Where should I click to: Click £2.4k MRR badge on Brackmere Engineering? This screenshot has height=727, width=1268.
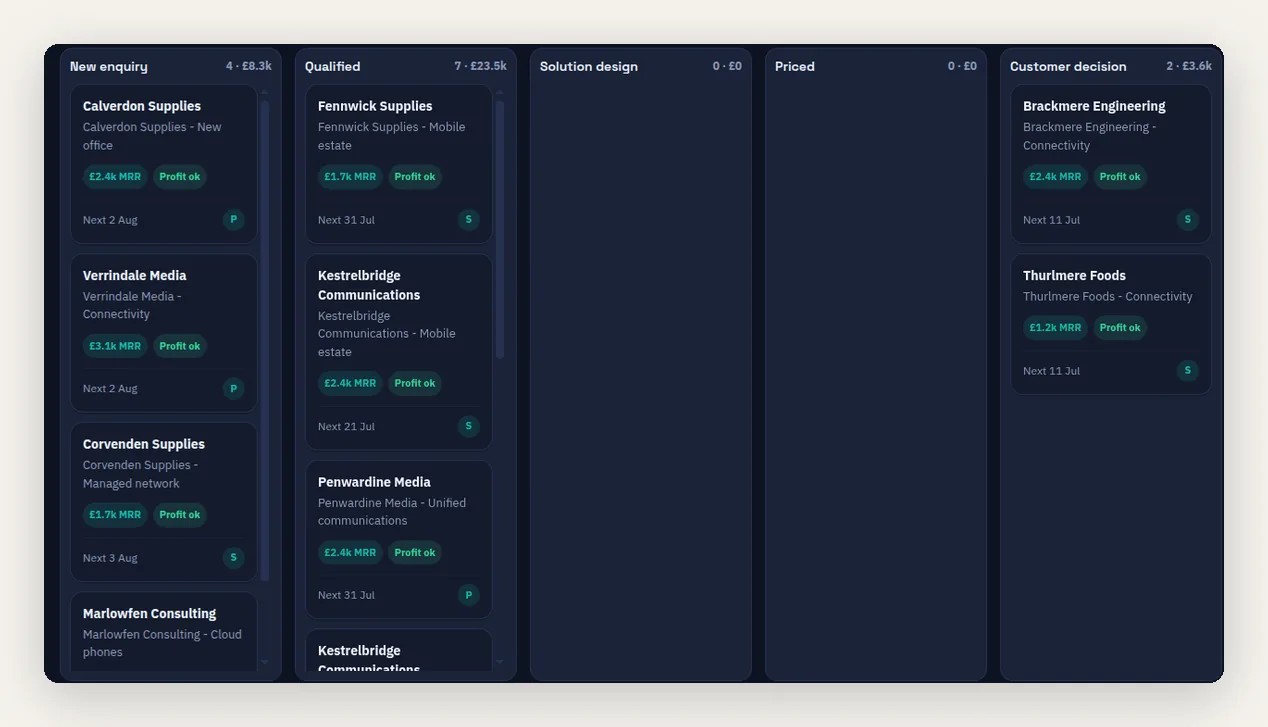pyautogui.click(x=1055, y=177)
